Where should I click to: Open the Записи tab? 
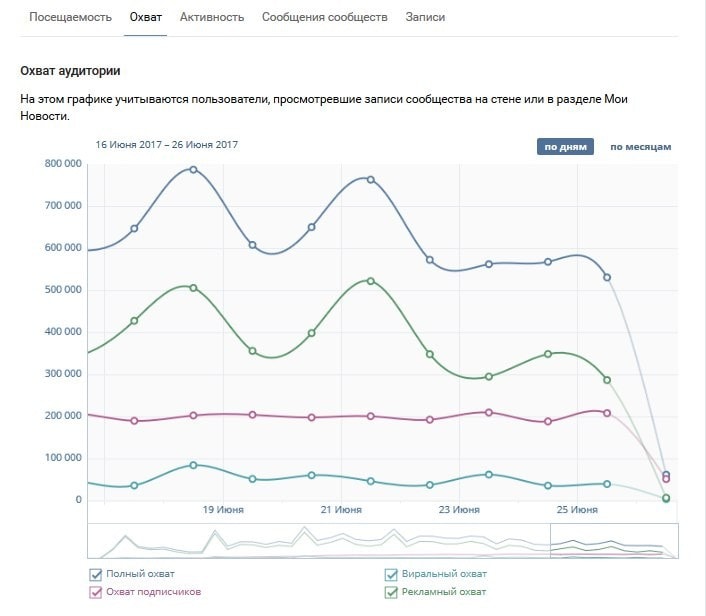point(426,18)
